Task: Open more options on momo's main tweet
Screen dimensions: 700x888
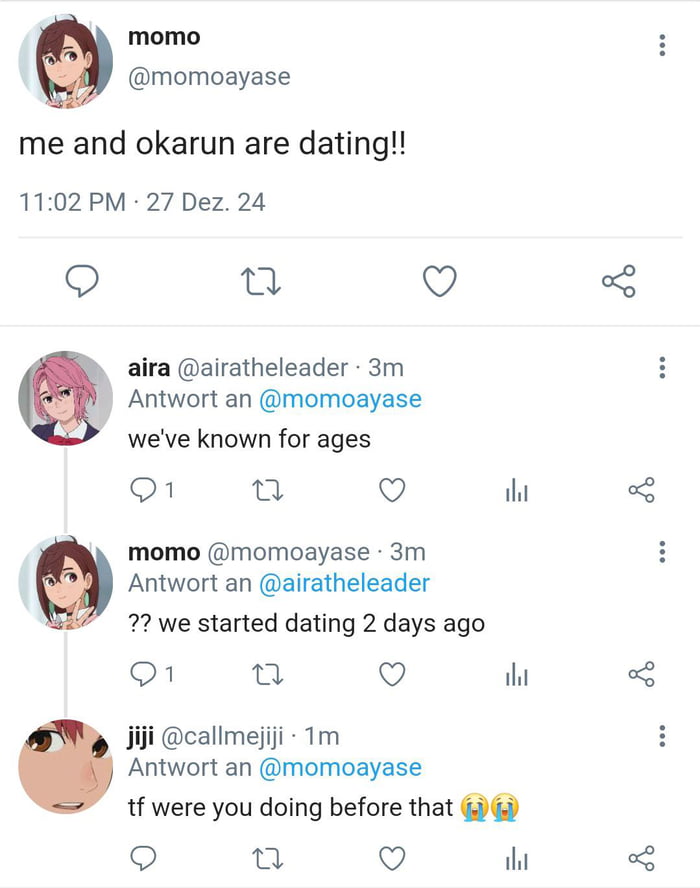Action: click(x=661, y=45)
